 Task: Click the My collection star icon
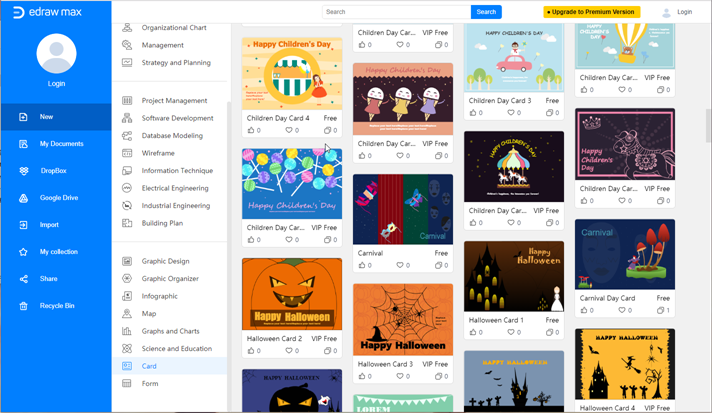click(x=23, y=252)
